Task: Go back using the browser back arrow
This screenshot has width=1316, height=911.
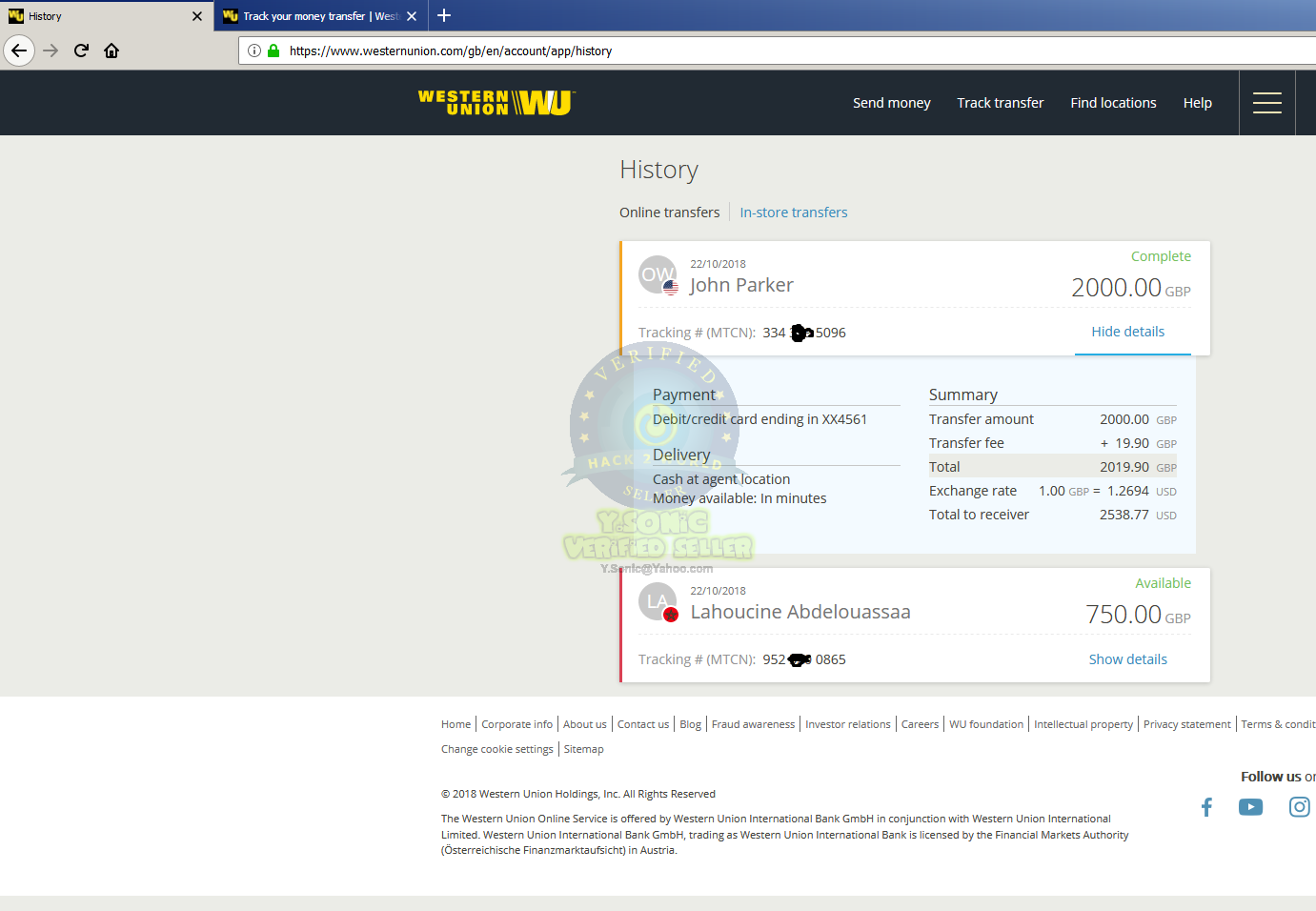Action: click(19, 51)
